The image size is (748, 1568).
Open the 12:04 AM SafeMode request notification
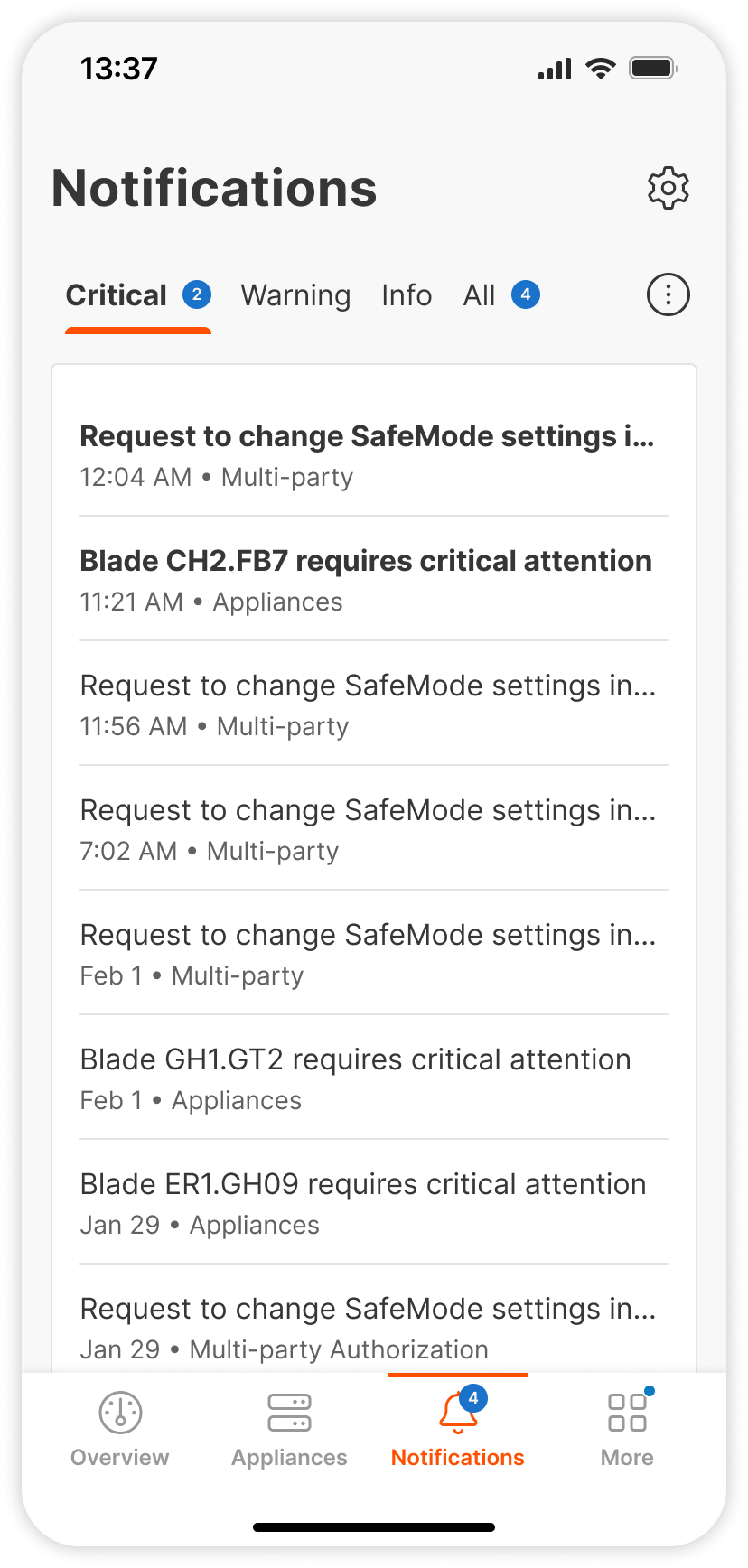[x=367, y=454]
